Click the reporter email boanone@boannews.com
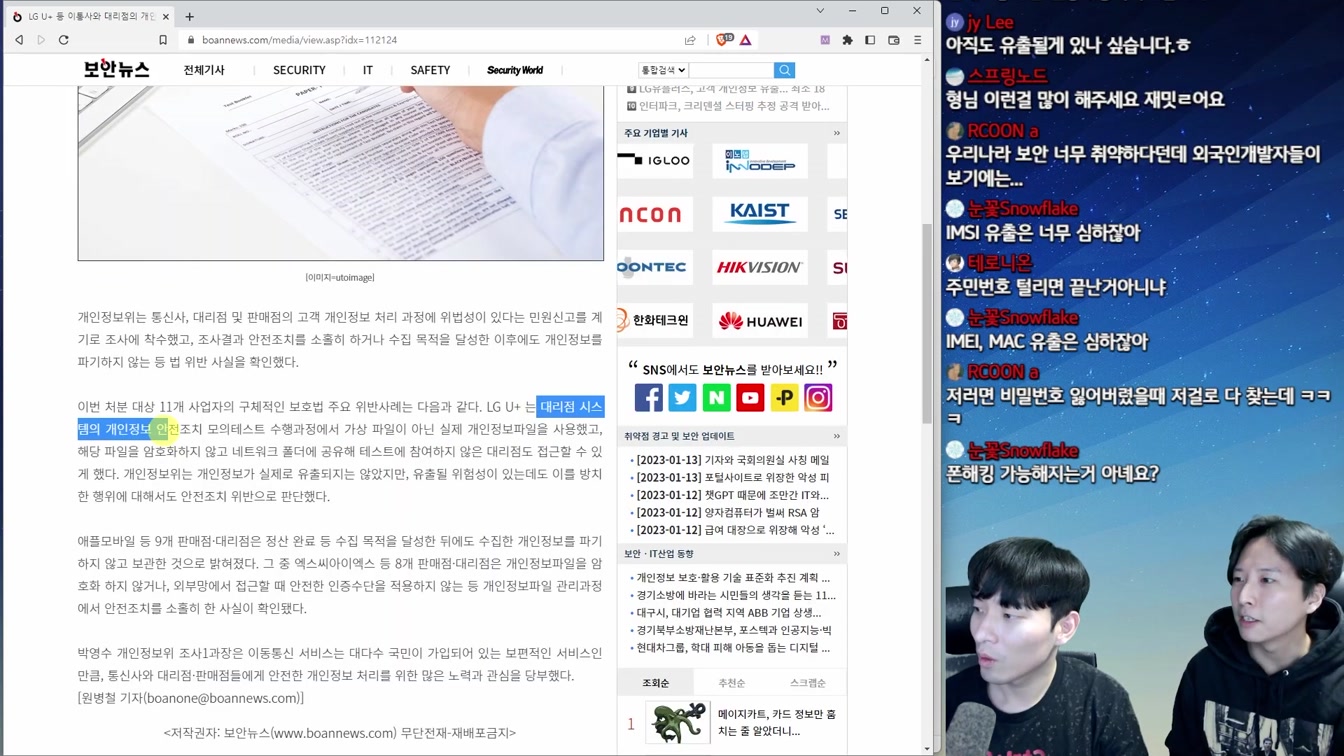 click(222, 698)
